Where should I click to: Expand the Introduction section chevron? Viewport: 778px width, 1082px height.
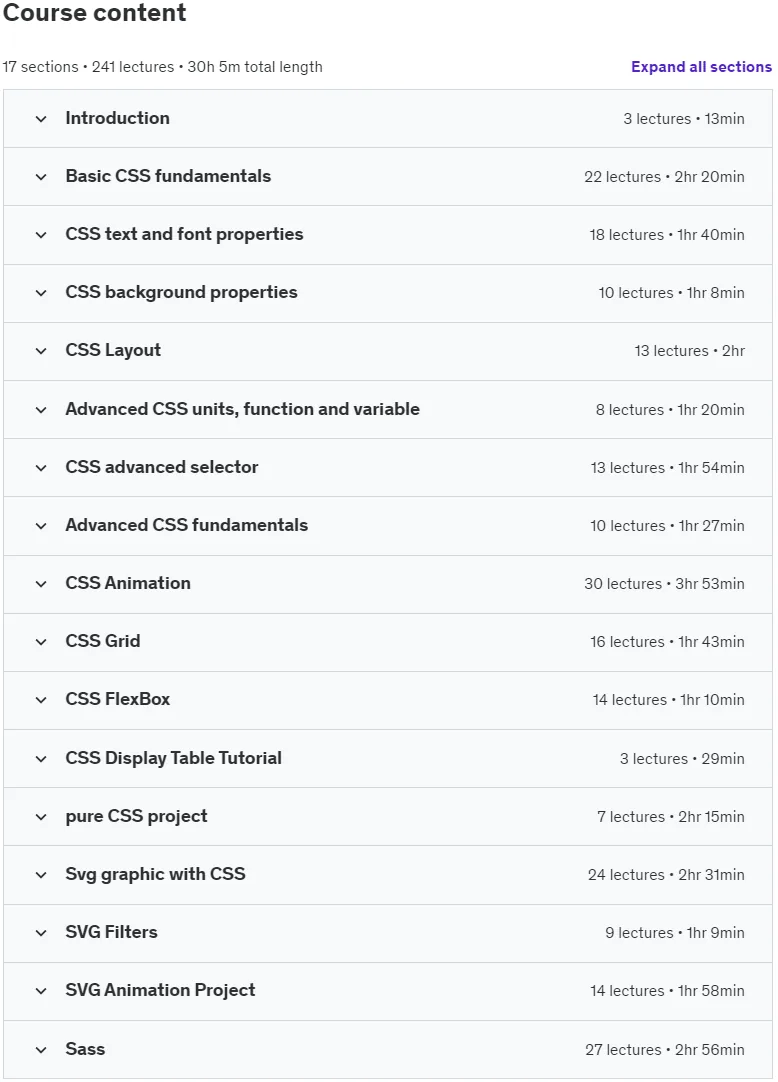coord(41,119)
